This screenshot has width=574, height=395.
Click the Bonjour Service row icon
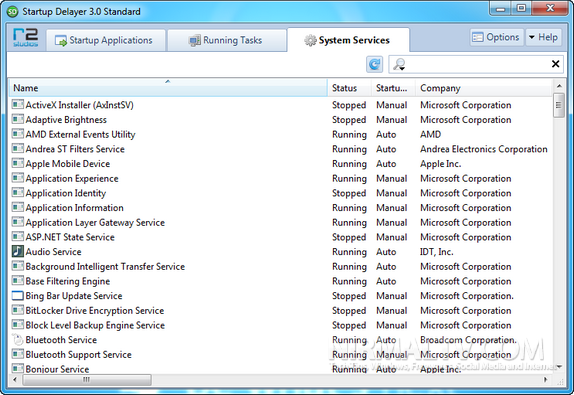click(18, 368)
